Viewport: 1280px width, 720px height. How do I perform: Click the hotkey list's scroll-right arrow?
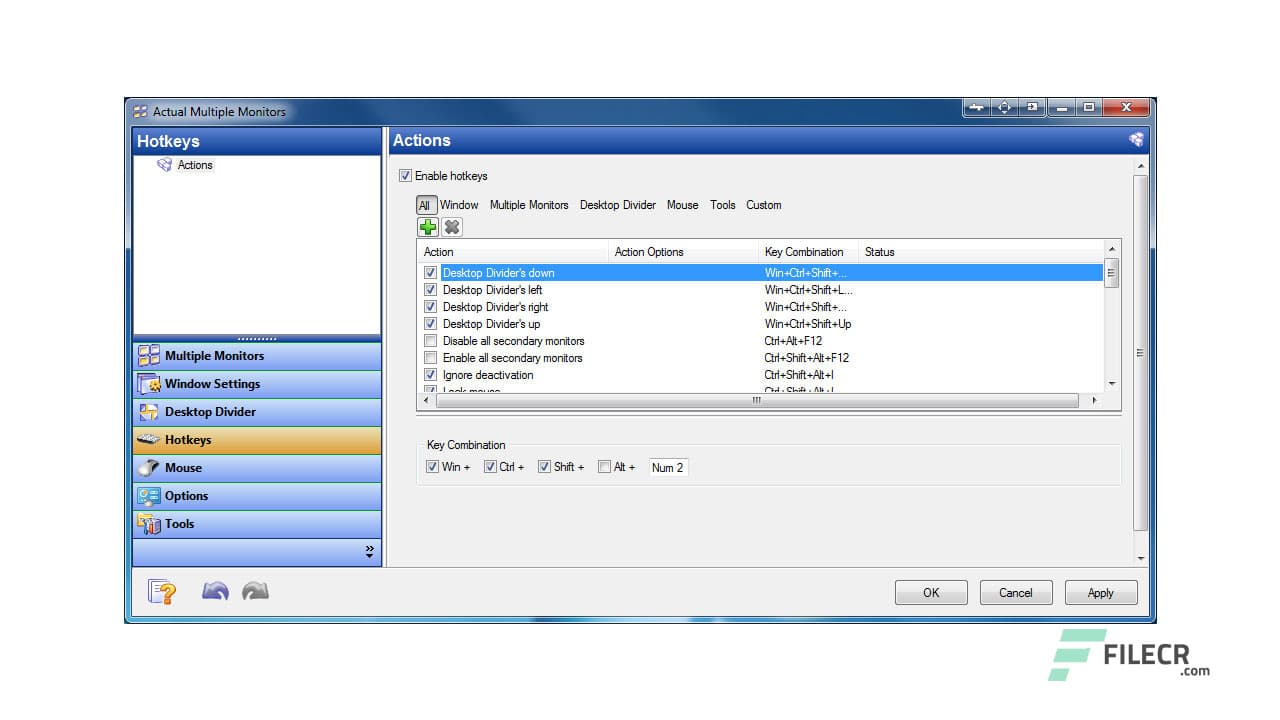pos(1094,400)
